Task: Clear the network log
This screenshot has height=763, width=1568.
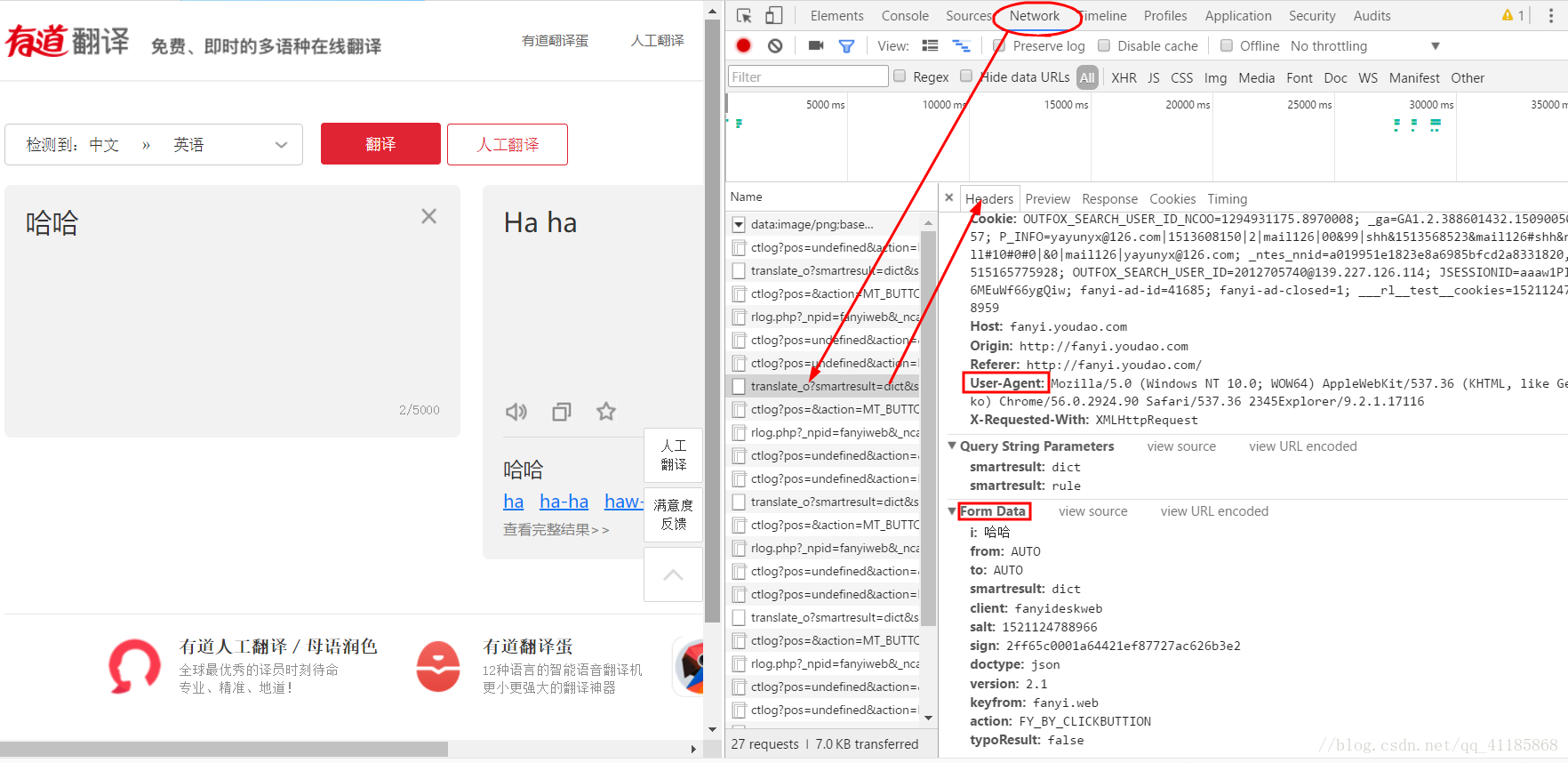Action: point(775,45)
